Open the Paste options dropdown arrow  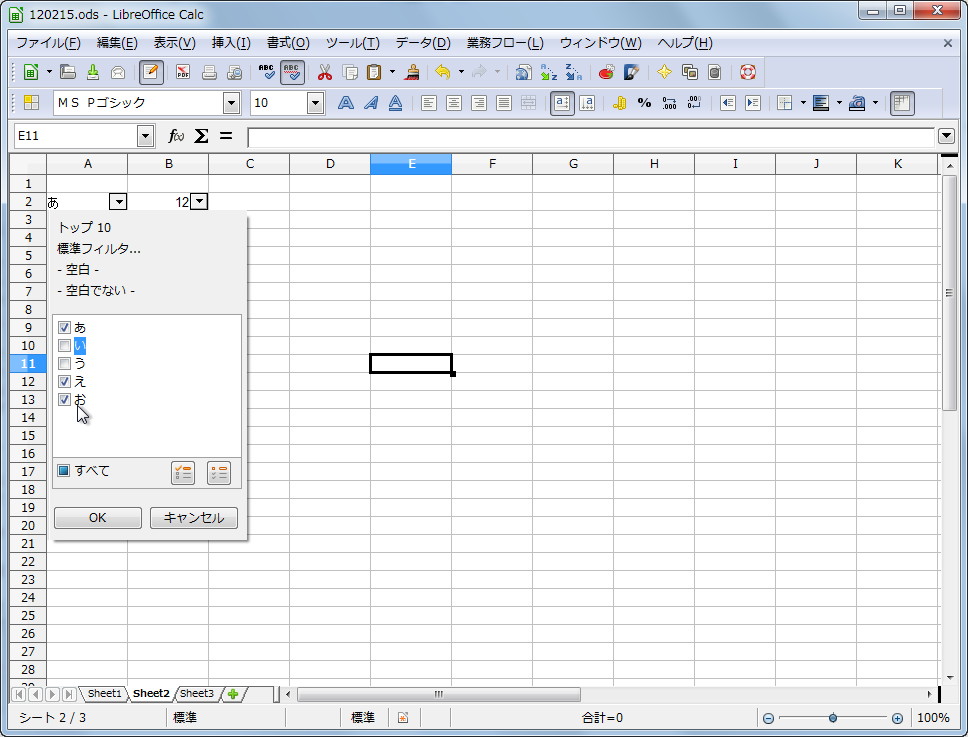(392, 72)
